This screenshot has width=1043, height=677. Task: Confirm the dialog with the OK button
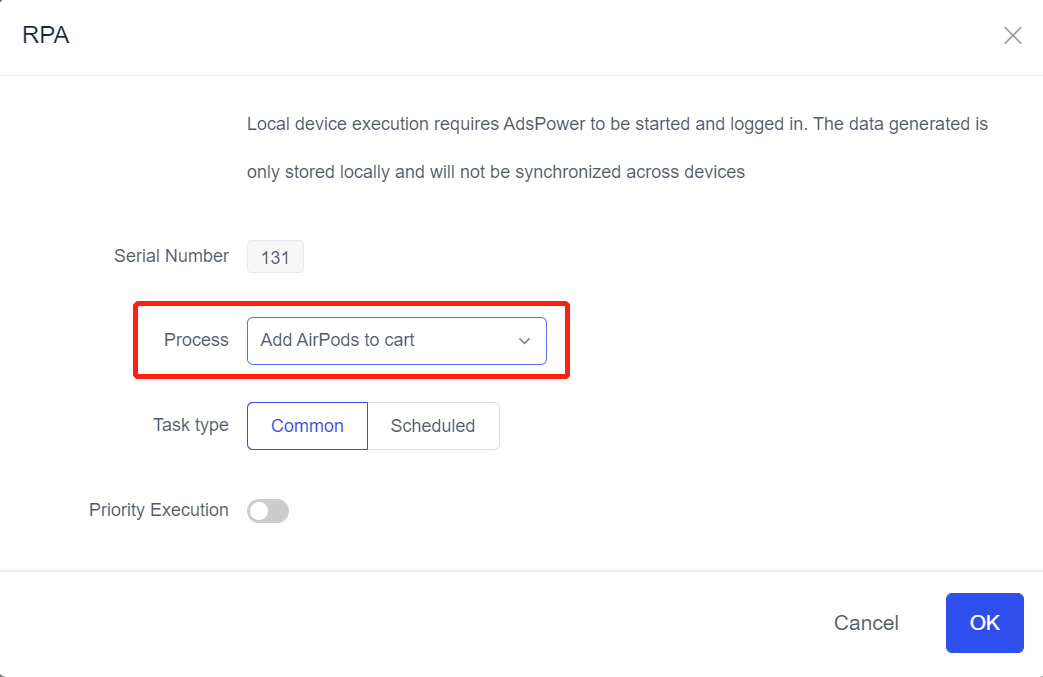coord(984,623)
